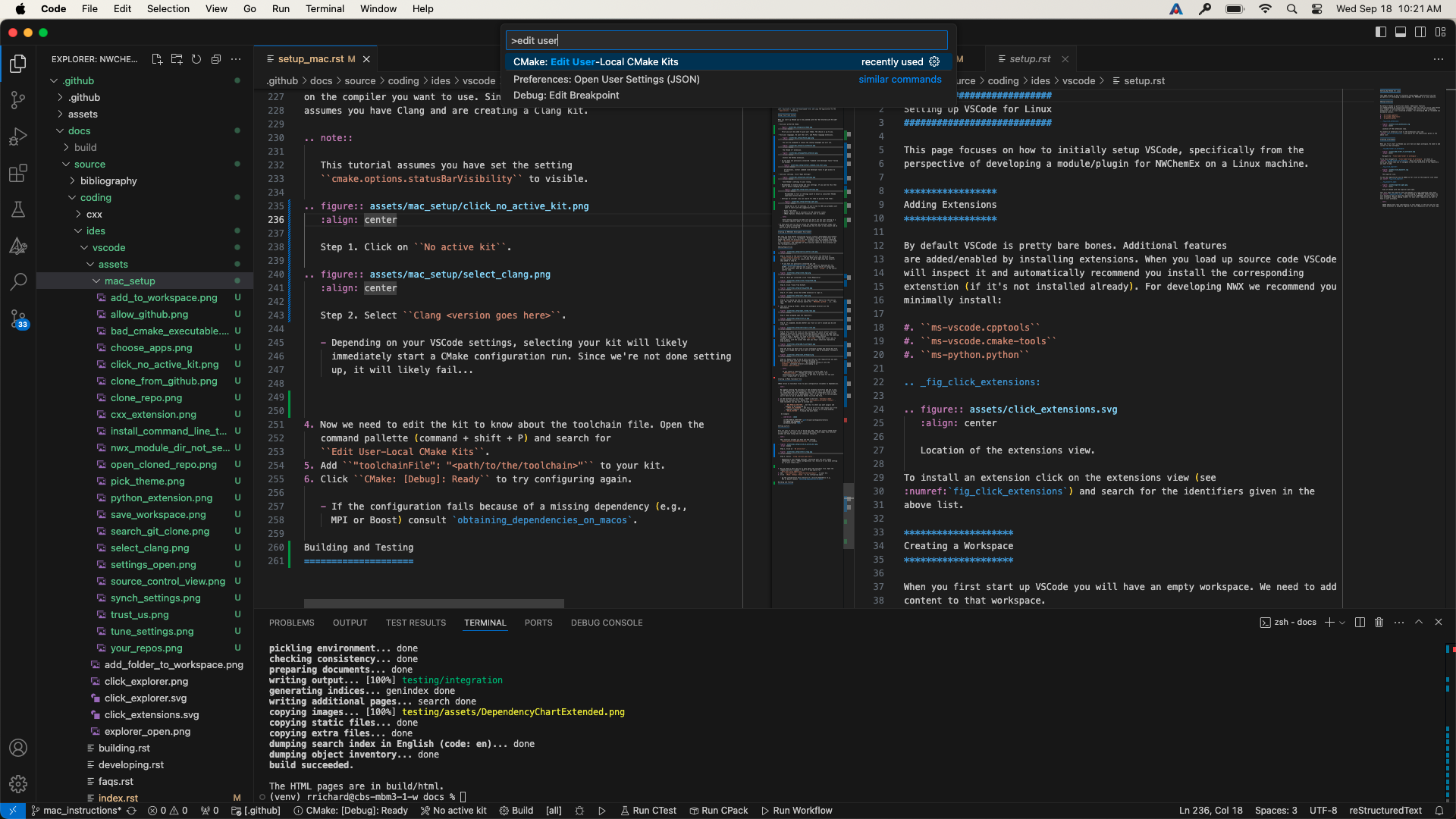Switch to the OUTPUT panel tab
The width and height of the screenshot is (1456, 819).
point(350,623)
